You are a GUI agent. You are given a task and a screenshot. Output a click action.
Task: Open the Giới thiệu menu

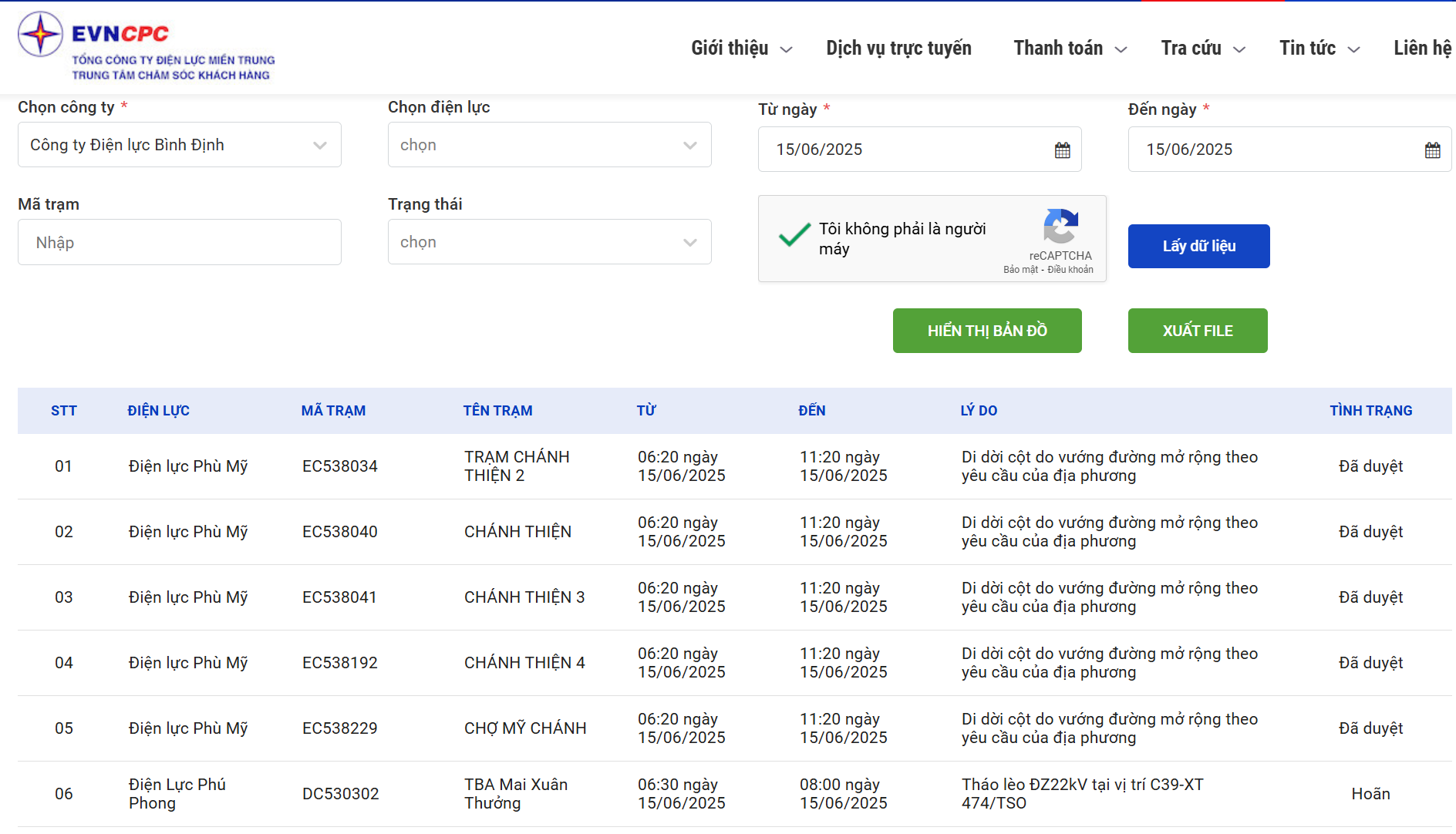point(740,49)
